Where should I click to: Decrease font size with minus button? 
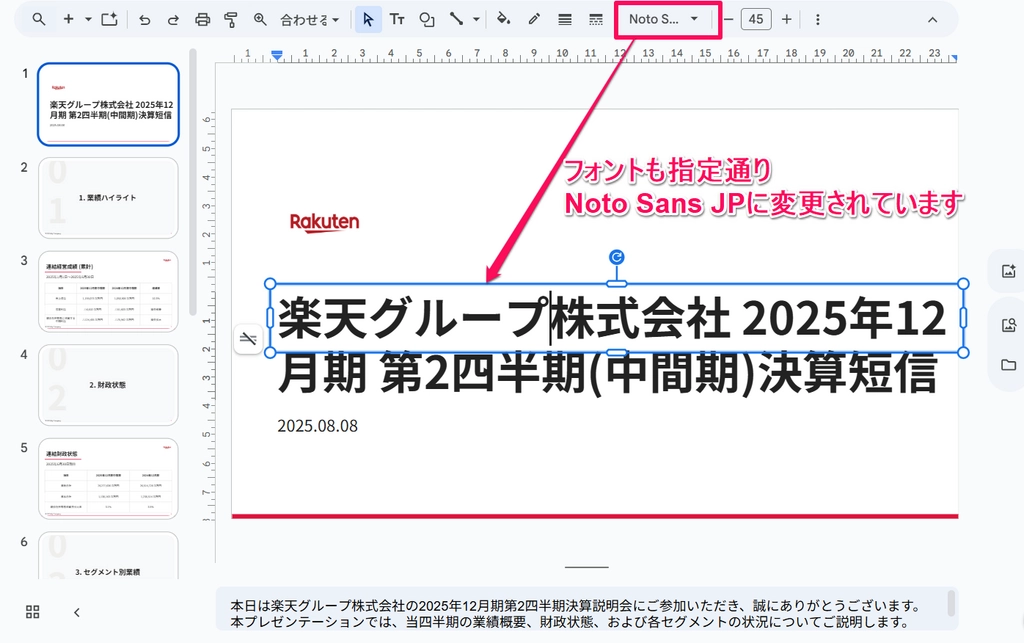point(729,20)
